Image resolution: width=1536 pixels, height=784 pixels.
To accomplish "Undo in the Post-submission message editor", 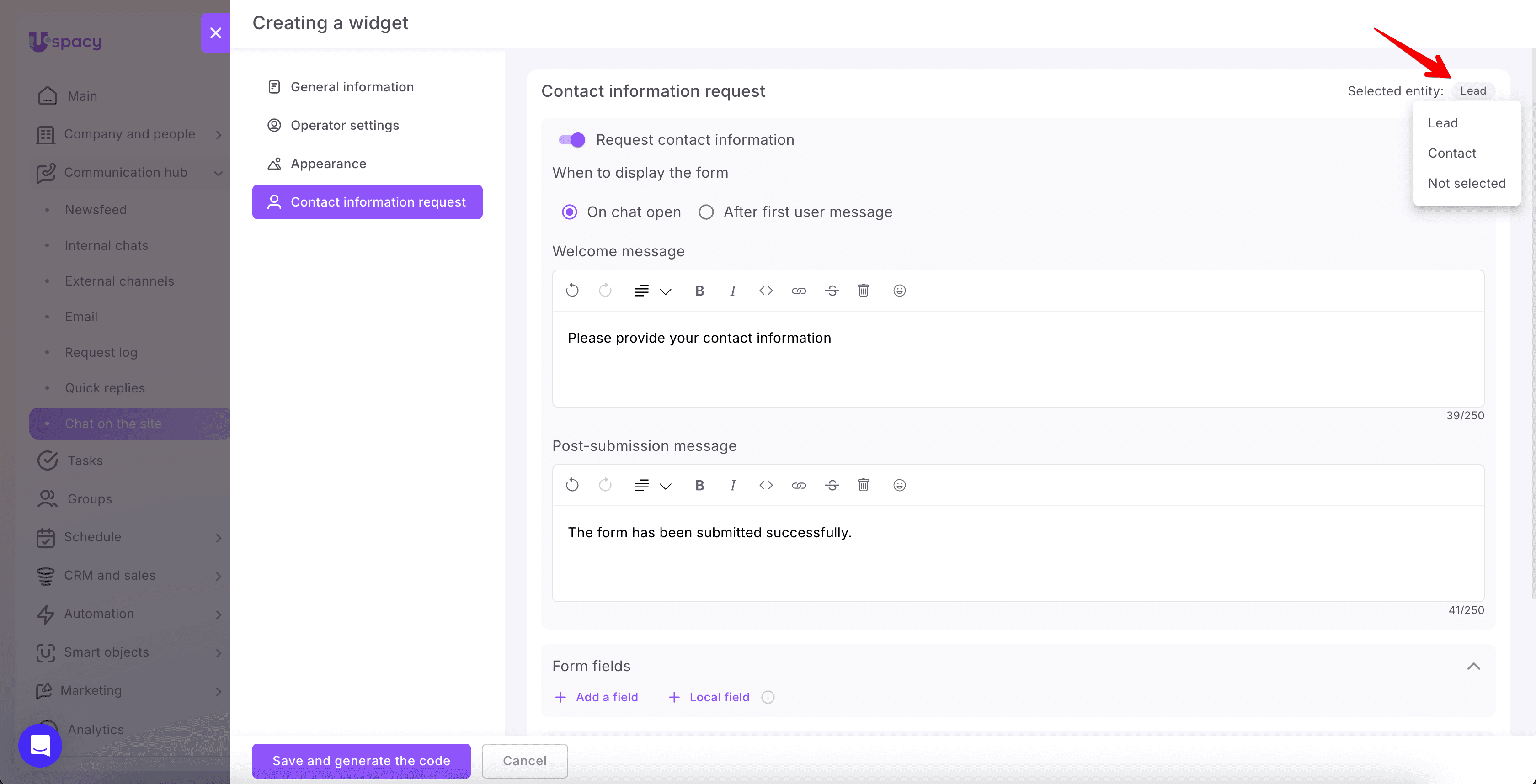I will tap(572, 485).
